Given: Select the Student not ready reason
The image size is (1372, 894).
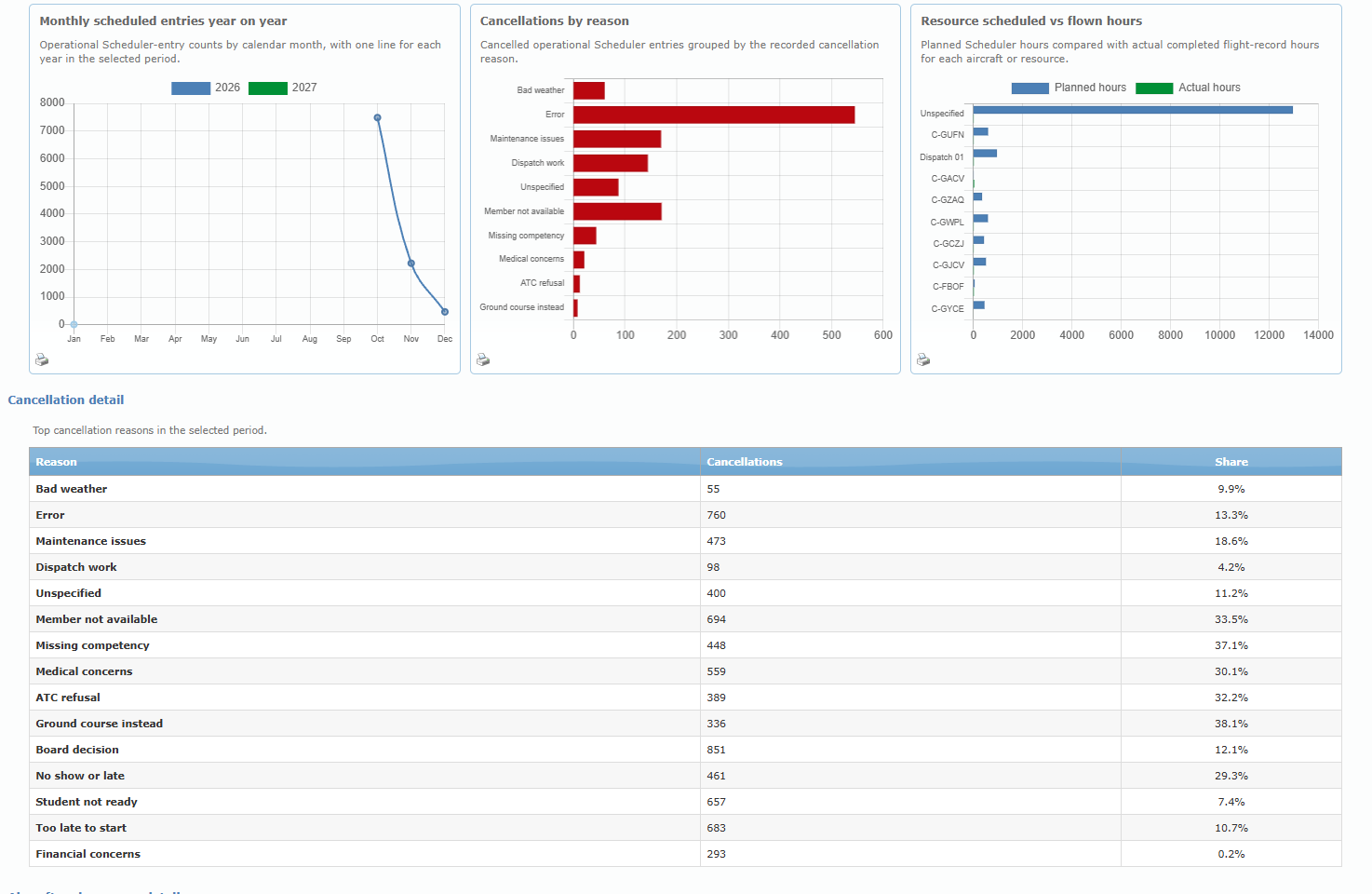Looking at the screenshot, I should 87,802.
